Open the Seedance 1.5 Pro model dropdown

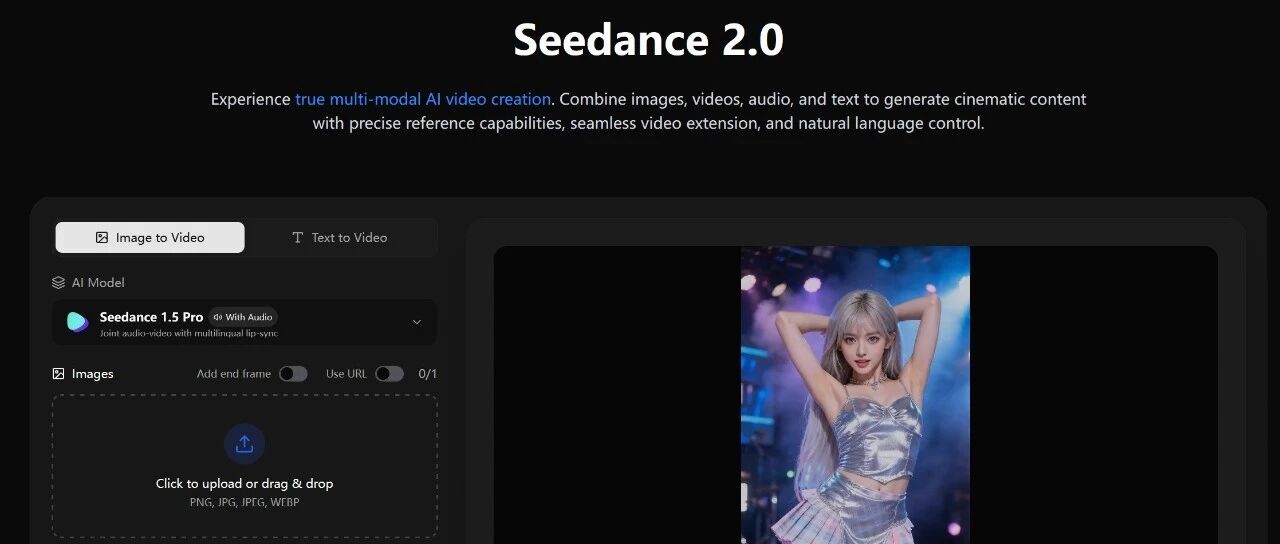point(244,322)
